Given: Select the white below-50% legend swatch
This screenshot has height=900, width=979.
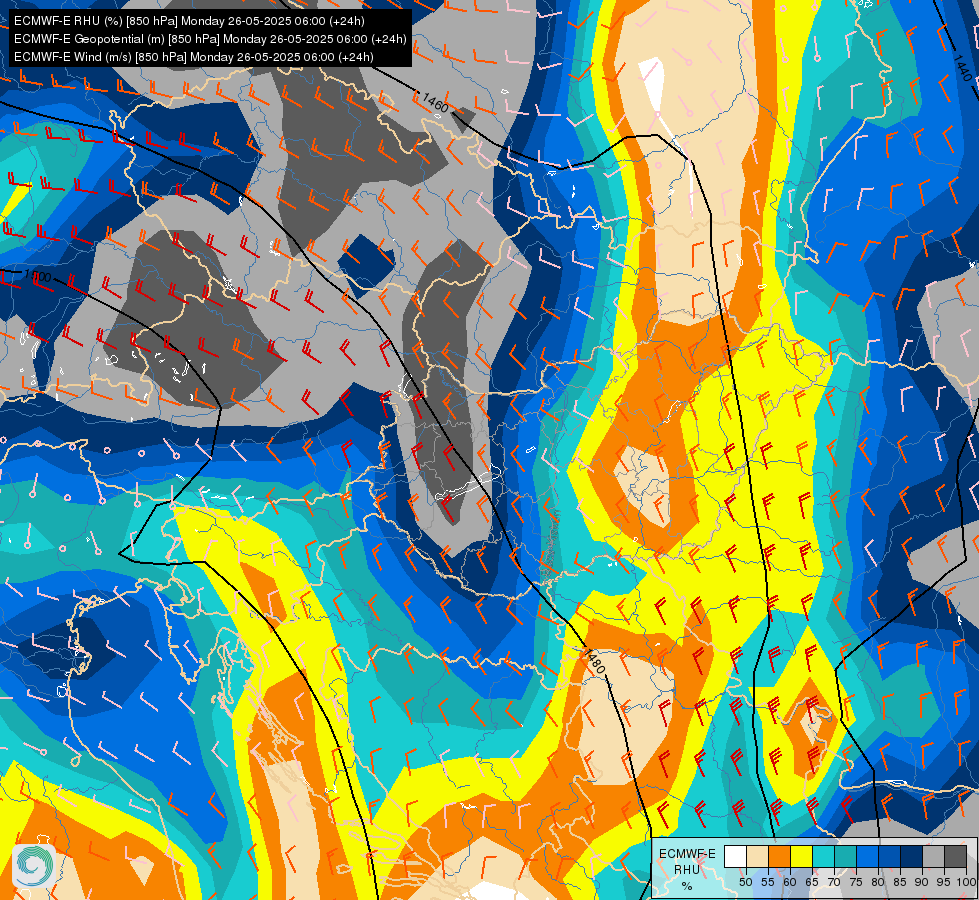Looking at the screenshot, I should (x=735, y=856).
